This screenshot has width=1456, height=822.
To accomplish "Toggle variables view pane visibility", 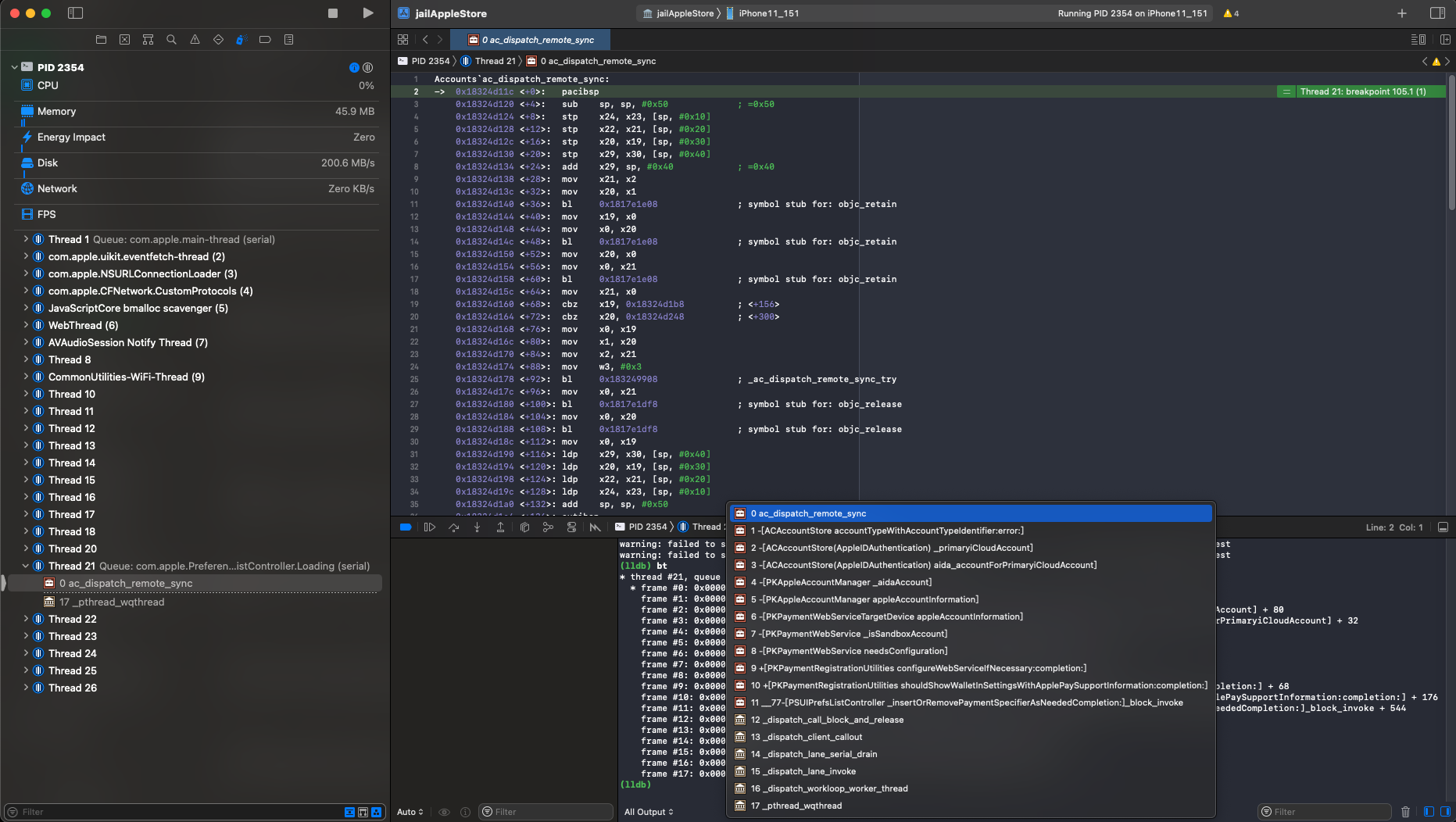I will [x=1429, y=812].
